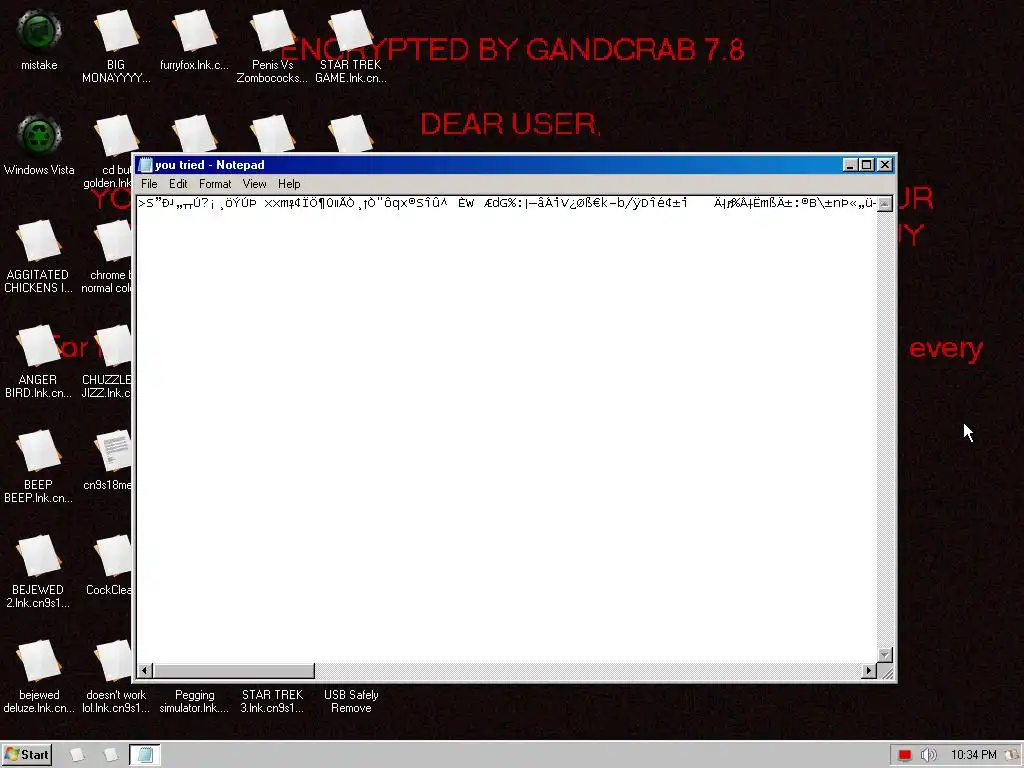Click the Pegging simulator.lnk label

coord(194,701)
